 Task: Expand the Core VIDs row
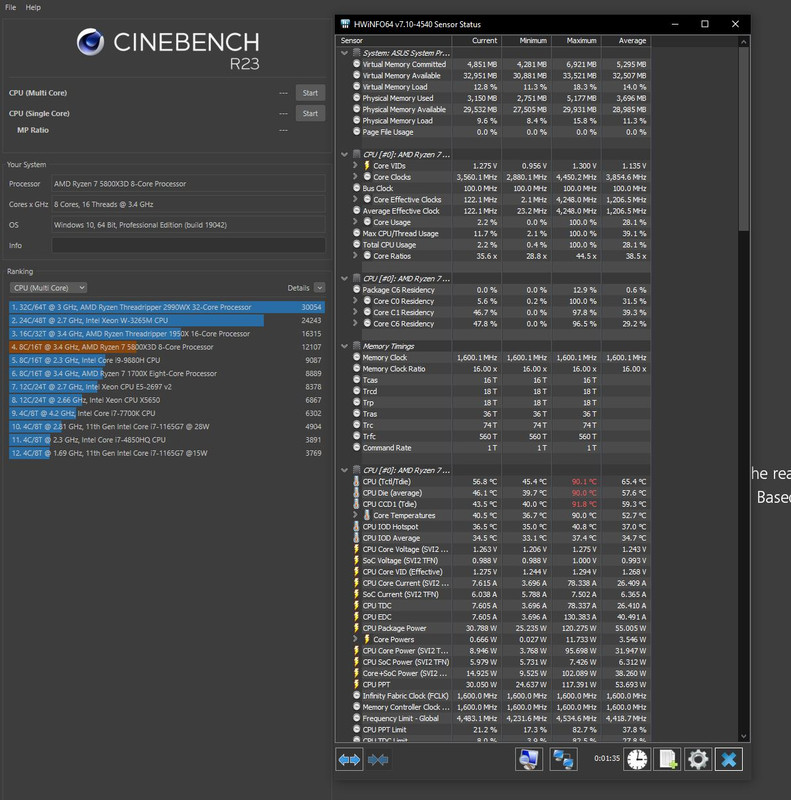(356, 165)
